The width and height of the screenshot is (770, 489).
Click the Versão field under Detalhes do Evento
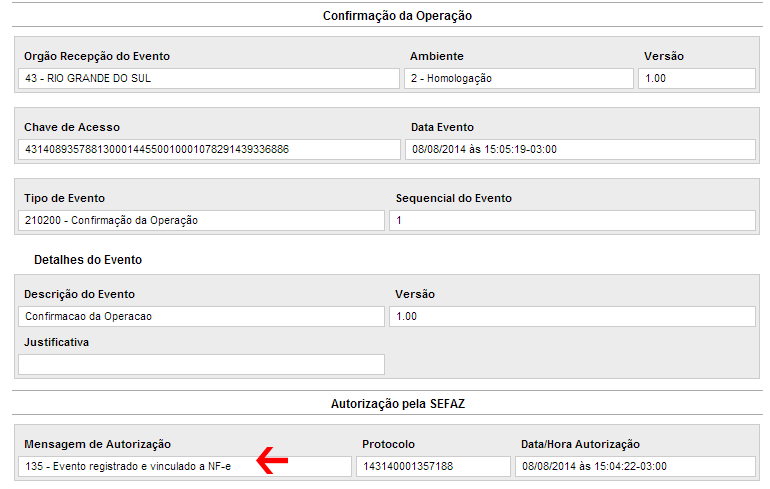click(x=572, y=316)
